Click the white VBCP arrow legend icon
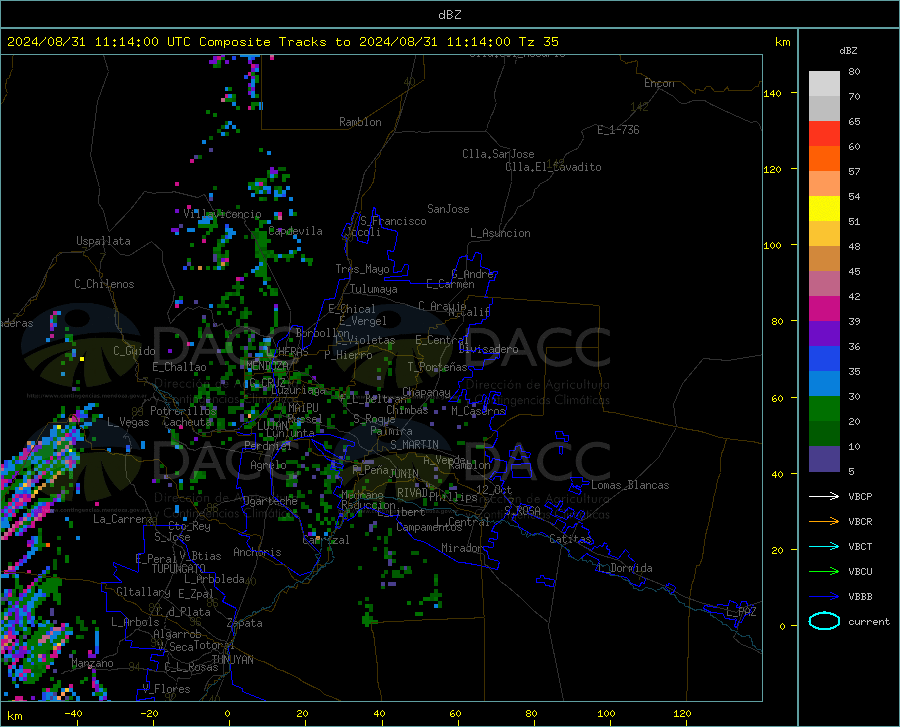 click(x=824, y=496)
